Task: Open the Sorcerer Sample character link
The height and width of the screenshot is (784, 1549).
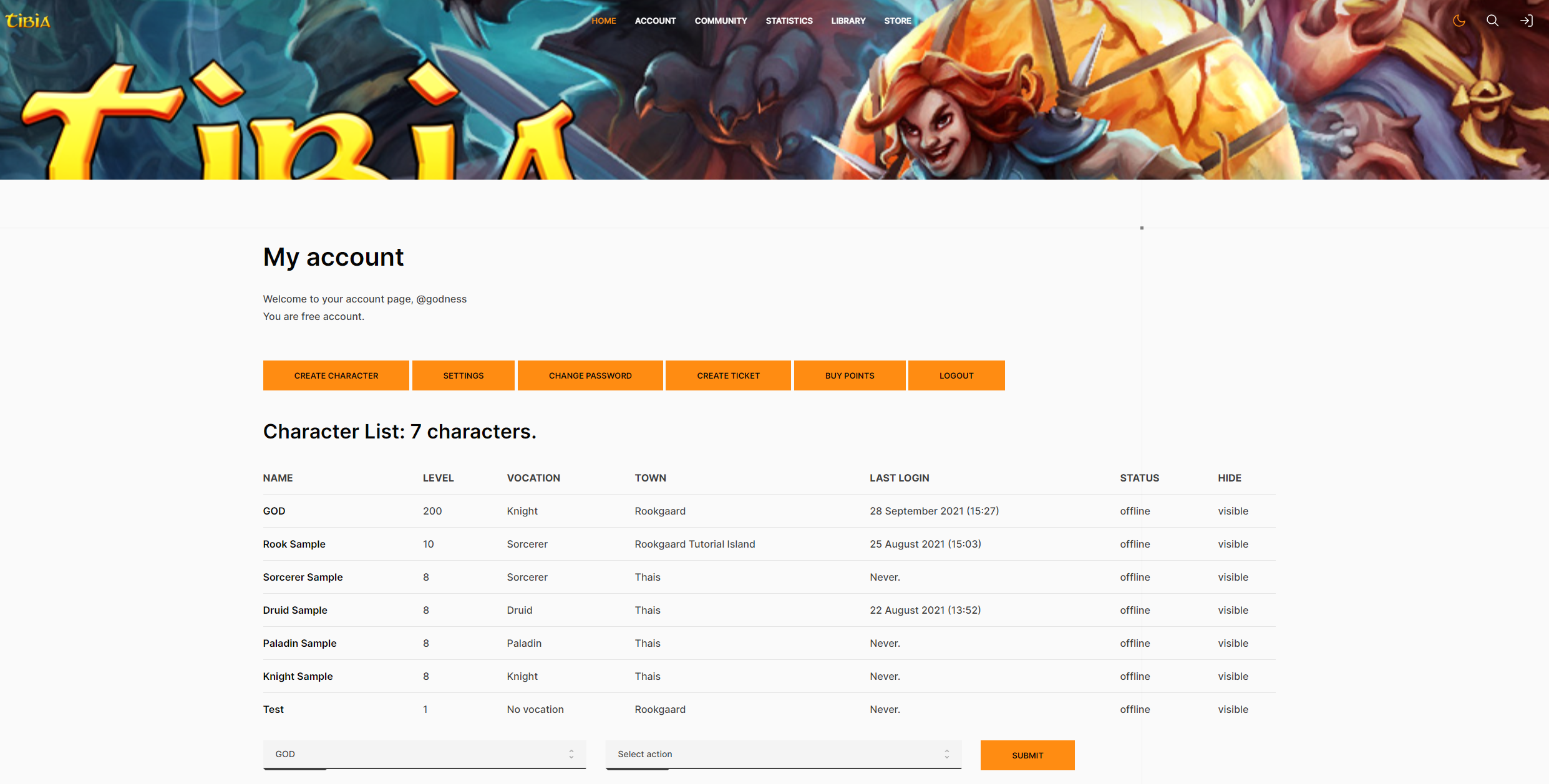Action: [303, 577]
